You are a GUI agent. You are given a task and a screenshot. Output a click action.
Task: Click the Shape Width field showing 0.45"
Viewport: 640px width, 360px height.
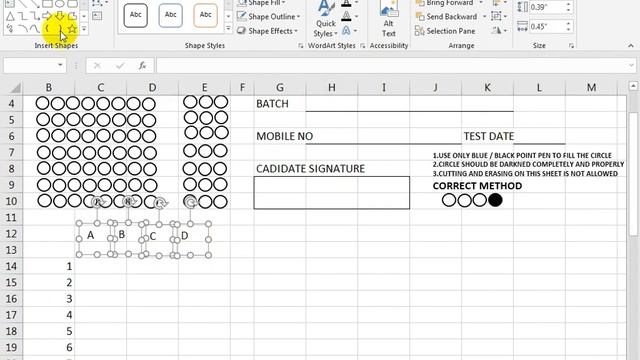547,27
